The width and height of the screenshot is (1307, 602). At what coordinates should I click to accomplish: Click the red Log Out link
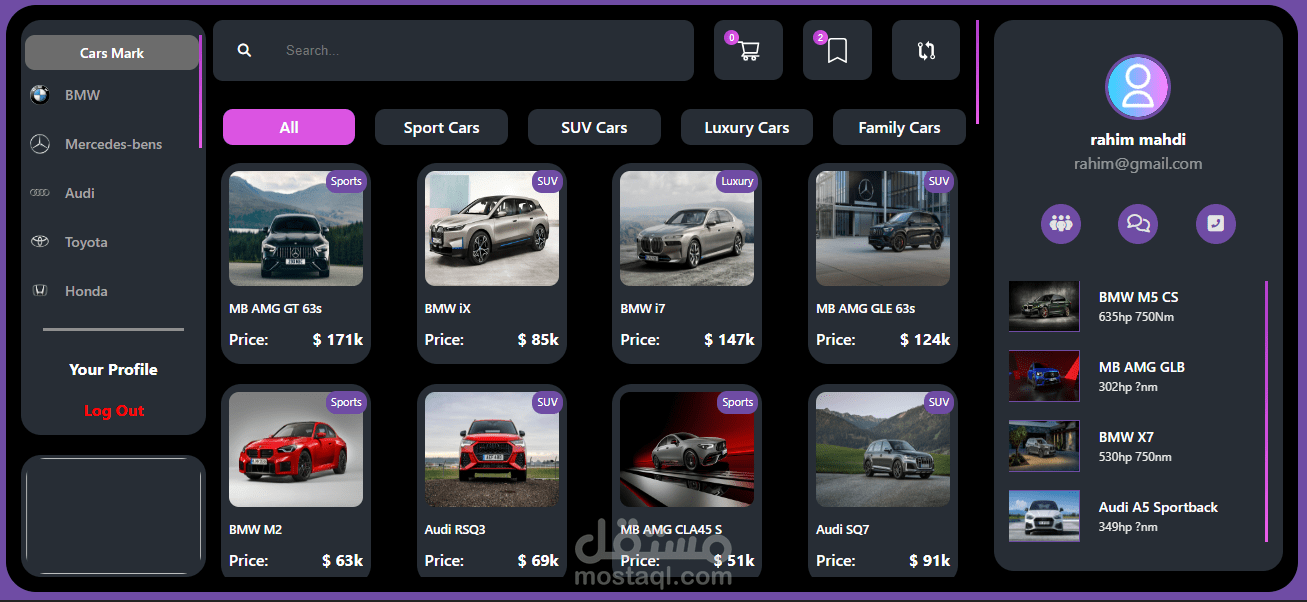tap(114, 410)
